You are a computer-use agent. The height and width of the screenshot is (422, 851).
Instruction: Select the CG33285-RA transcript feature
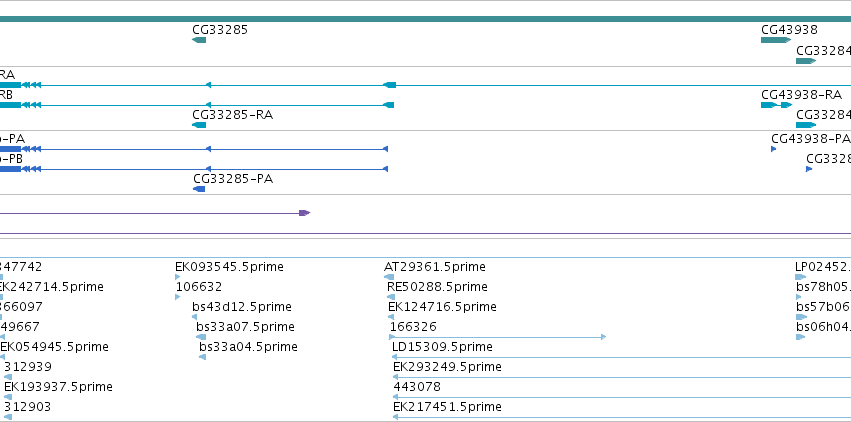click(199, 125)
